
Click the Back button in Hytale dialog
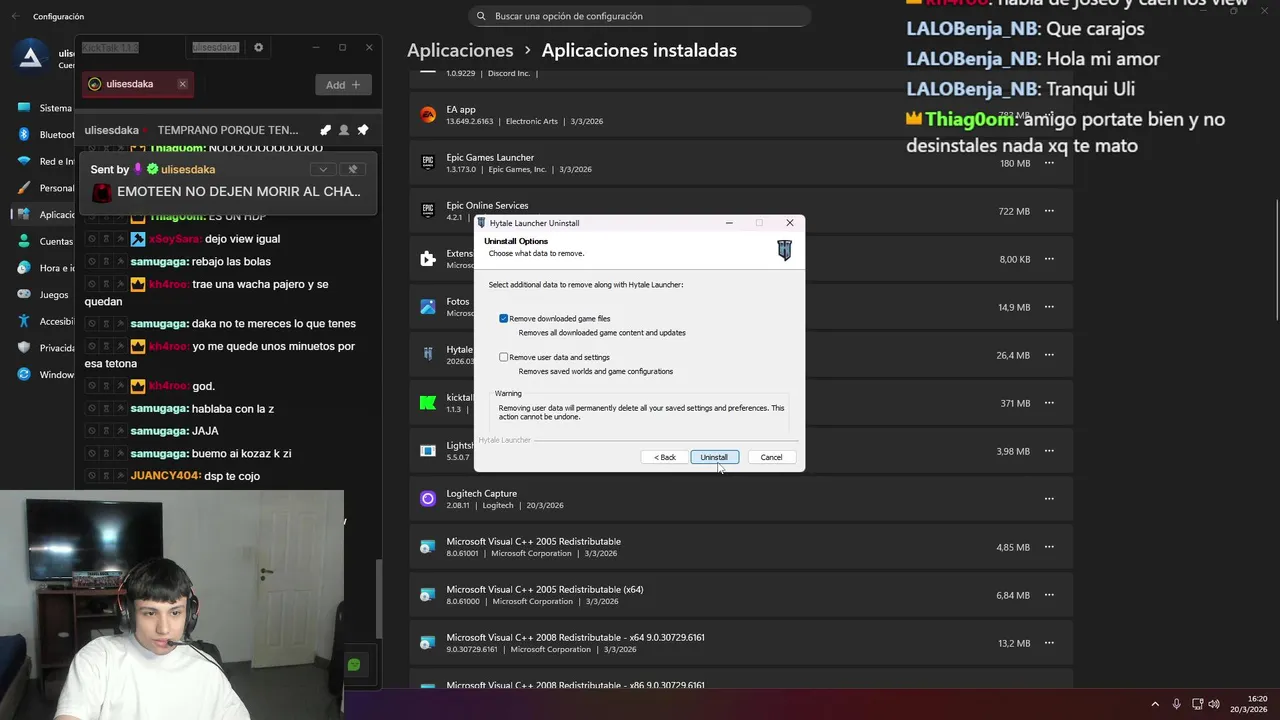click(664, 457)
